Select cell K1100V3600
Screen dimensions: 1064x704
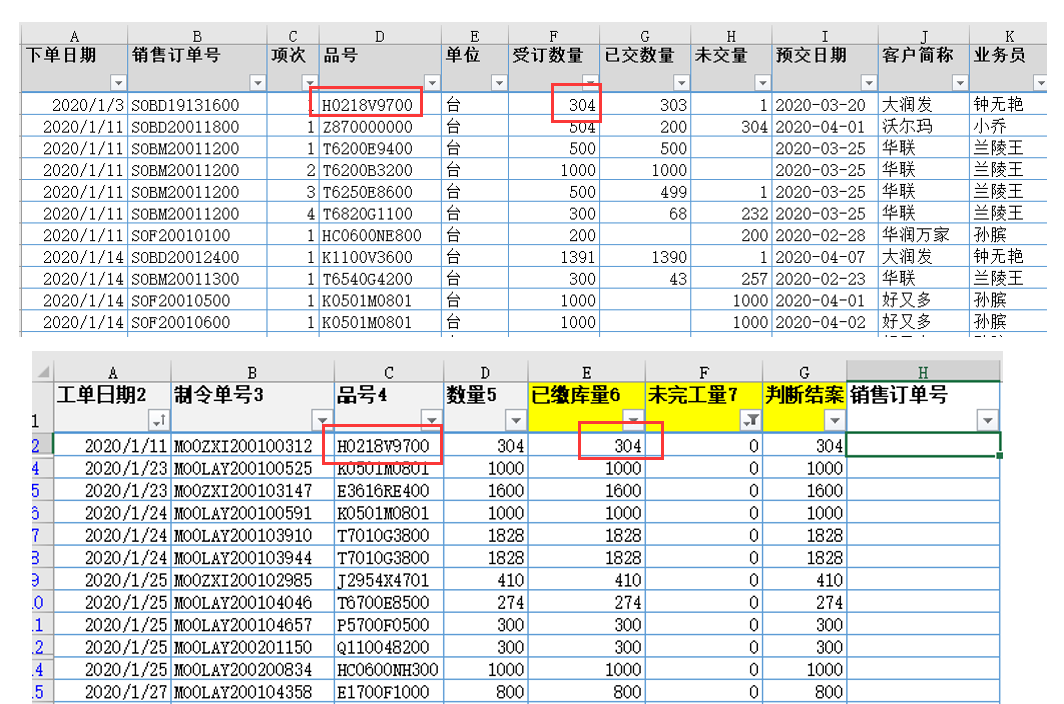[x=380, y=257]
